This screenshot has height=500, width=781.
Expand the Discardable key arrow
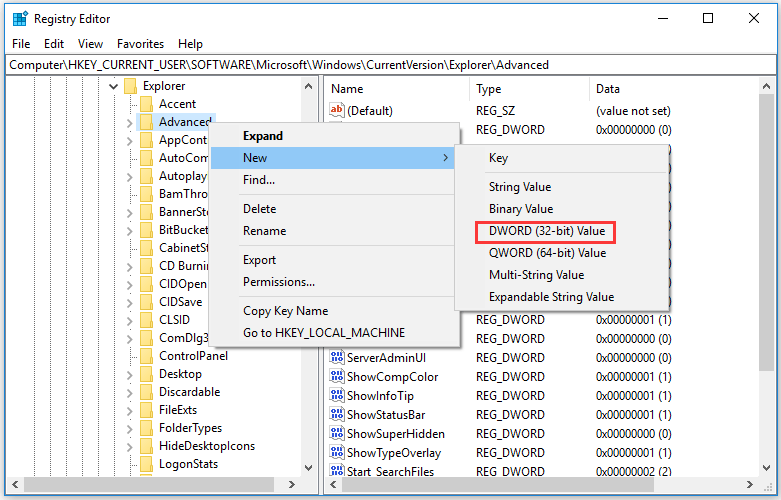point(130,392)
